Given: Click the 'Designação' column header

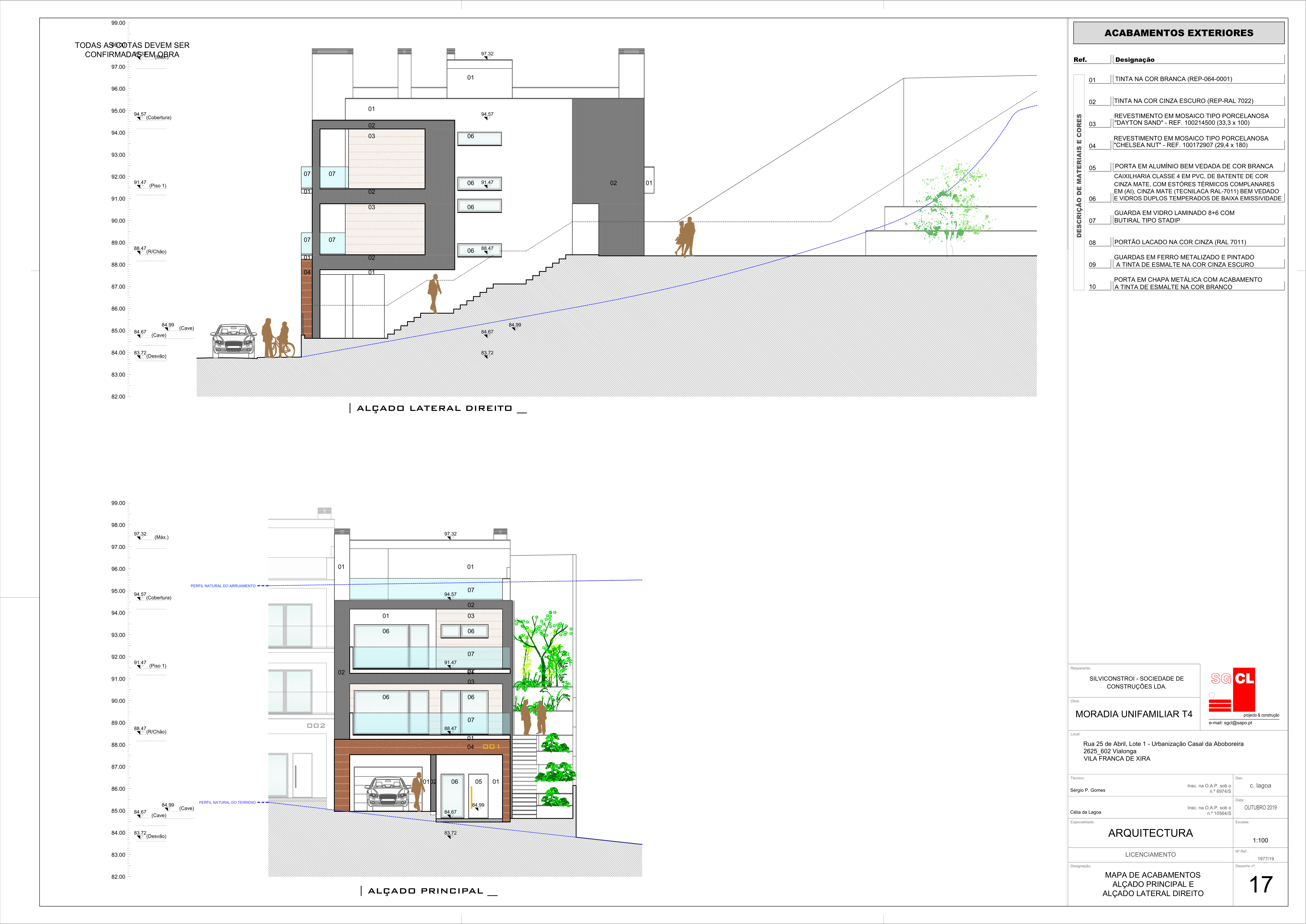Looking at the screenshot, I should [x=1135, y=60].
